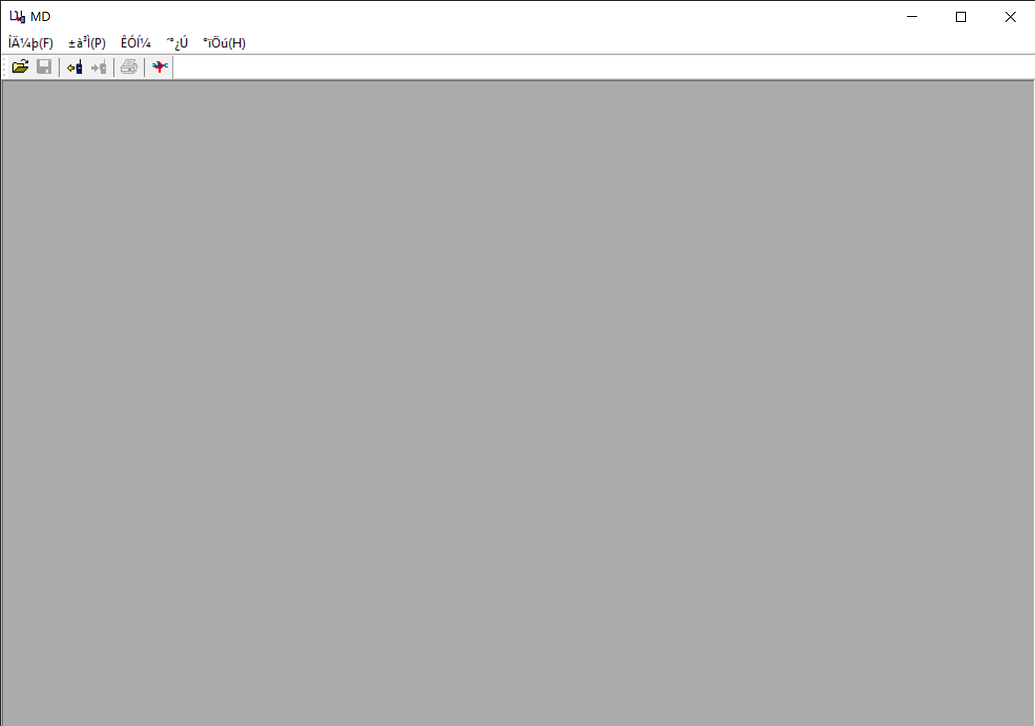Image resolution: width=1035 pixels, height=726 pixels.
Task: Maximize the MD window
Action: pyautogui.click(x=961, y=16)
